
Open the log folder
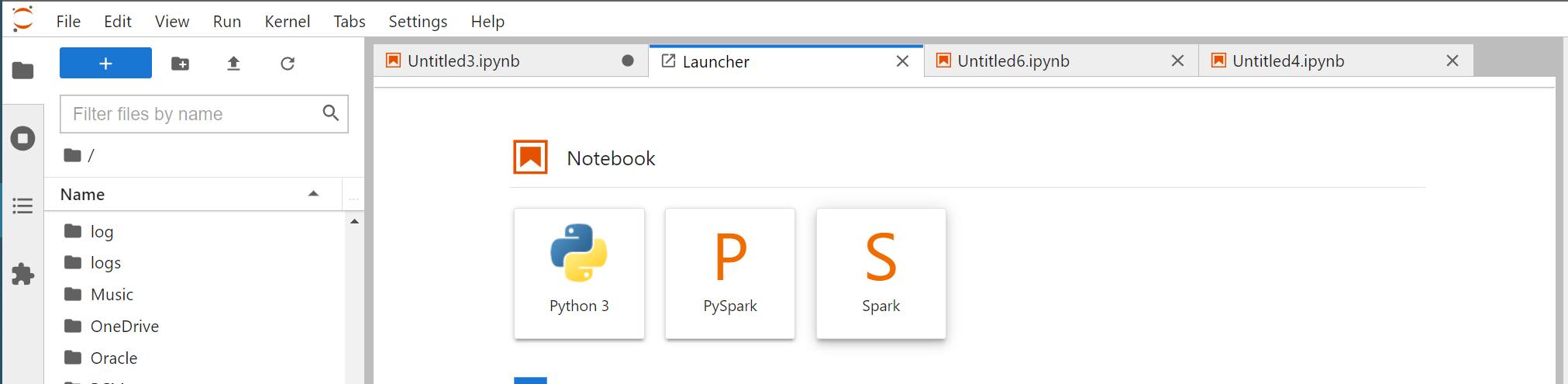coord(194,231)
